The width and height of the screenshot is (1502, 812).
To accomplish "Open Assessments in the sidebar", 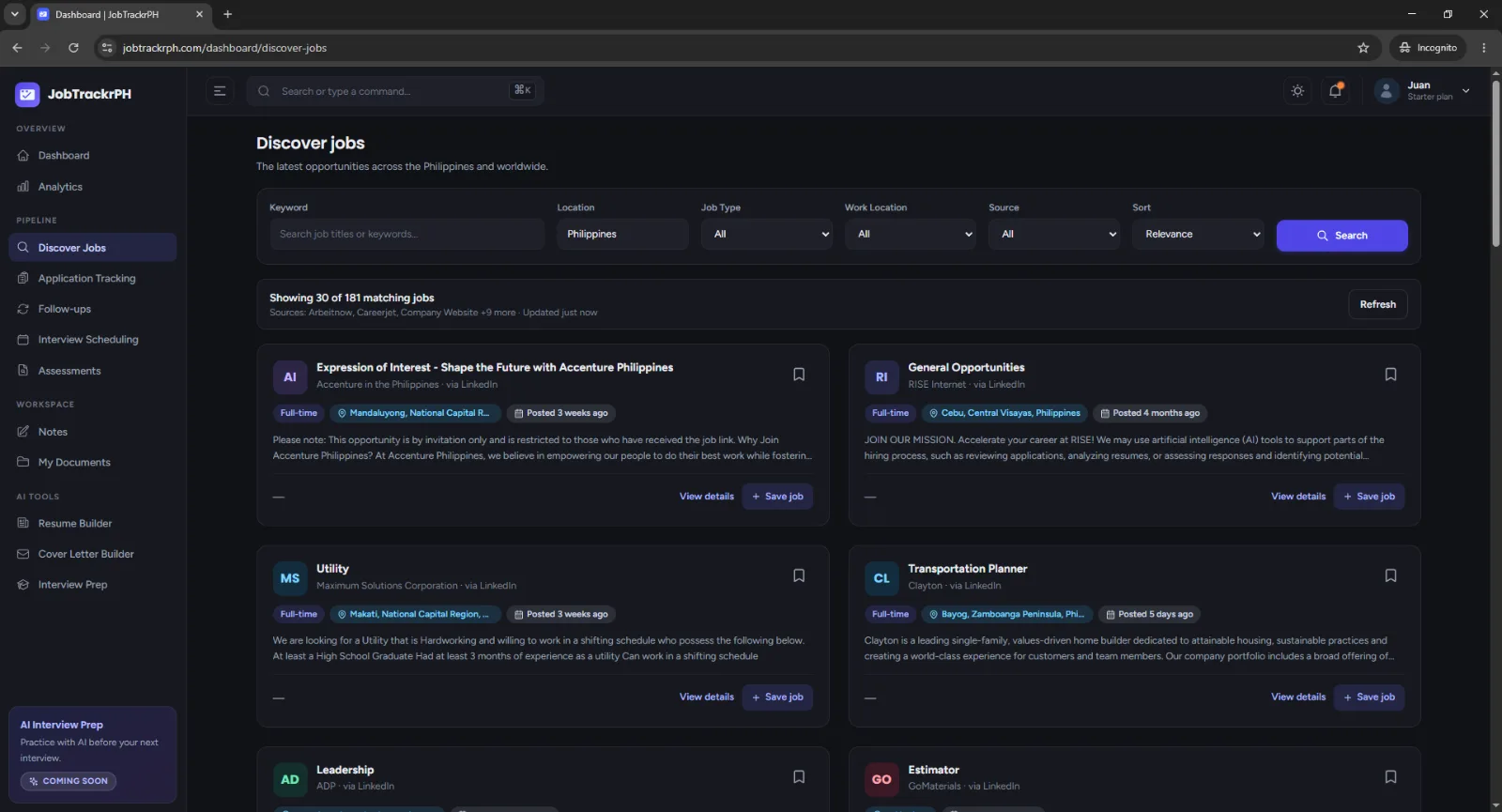I will [x=92, y=371].
